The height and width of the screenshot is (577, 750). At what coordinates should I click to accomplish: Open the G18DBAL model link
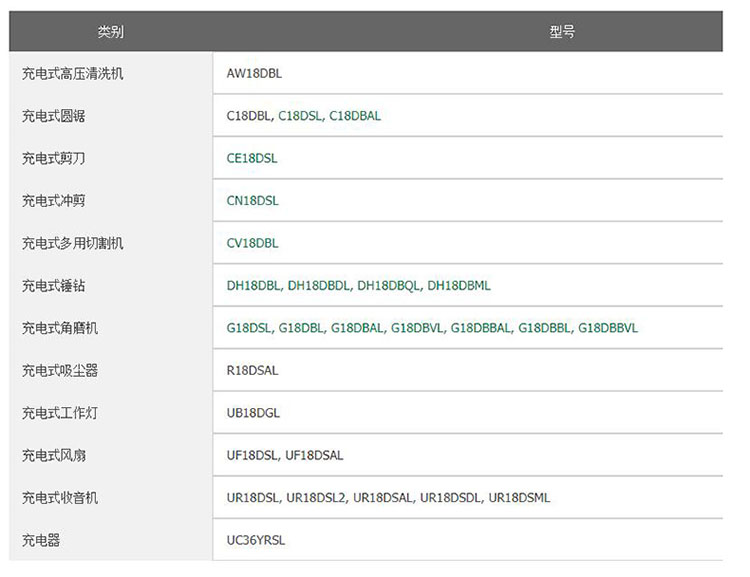pos(357,328)
